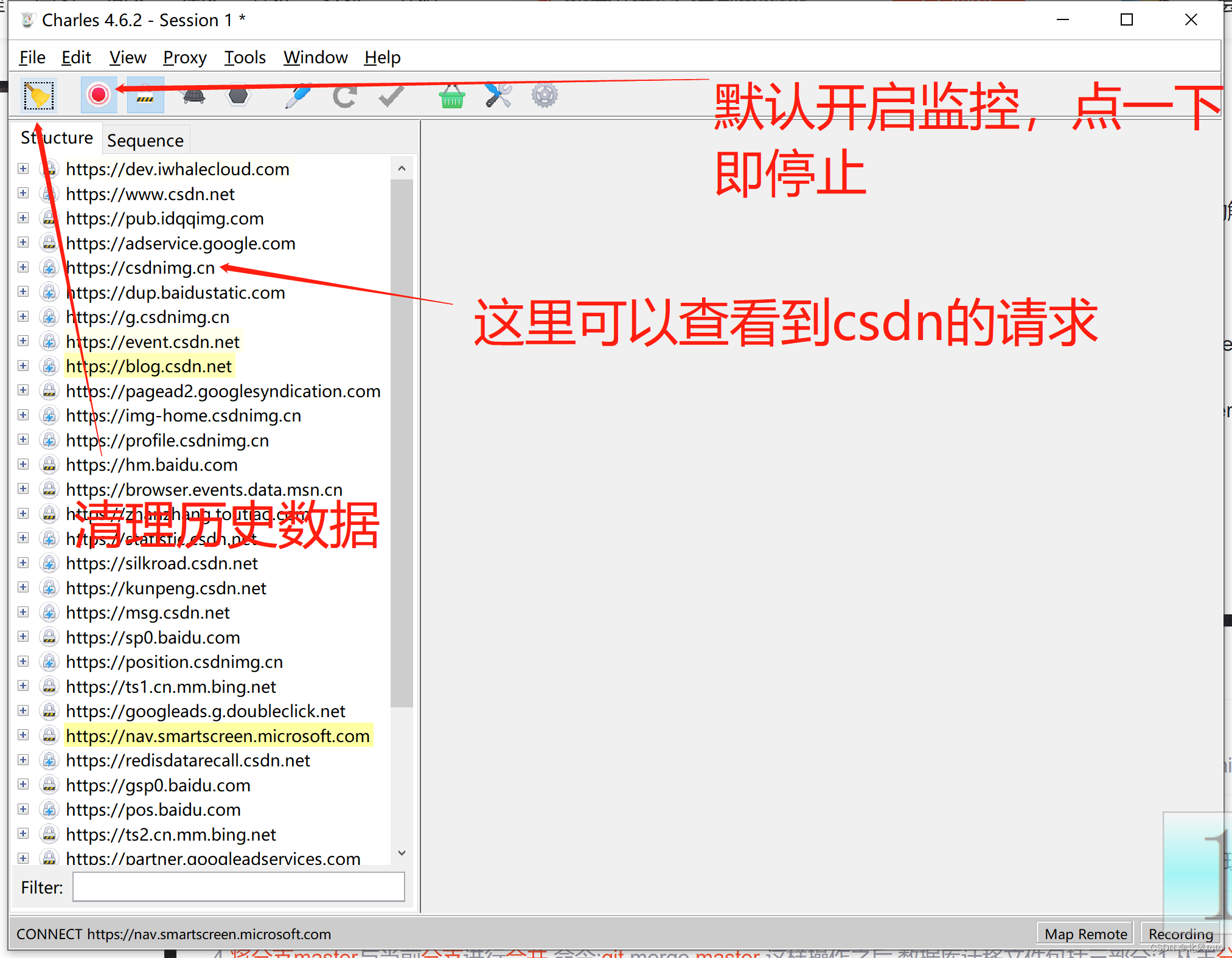This screenshot has height=958, width=1232.
Task: Click the lock icon beside hm.baidu.com
Action: 49,464
